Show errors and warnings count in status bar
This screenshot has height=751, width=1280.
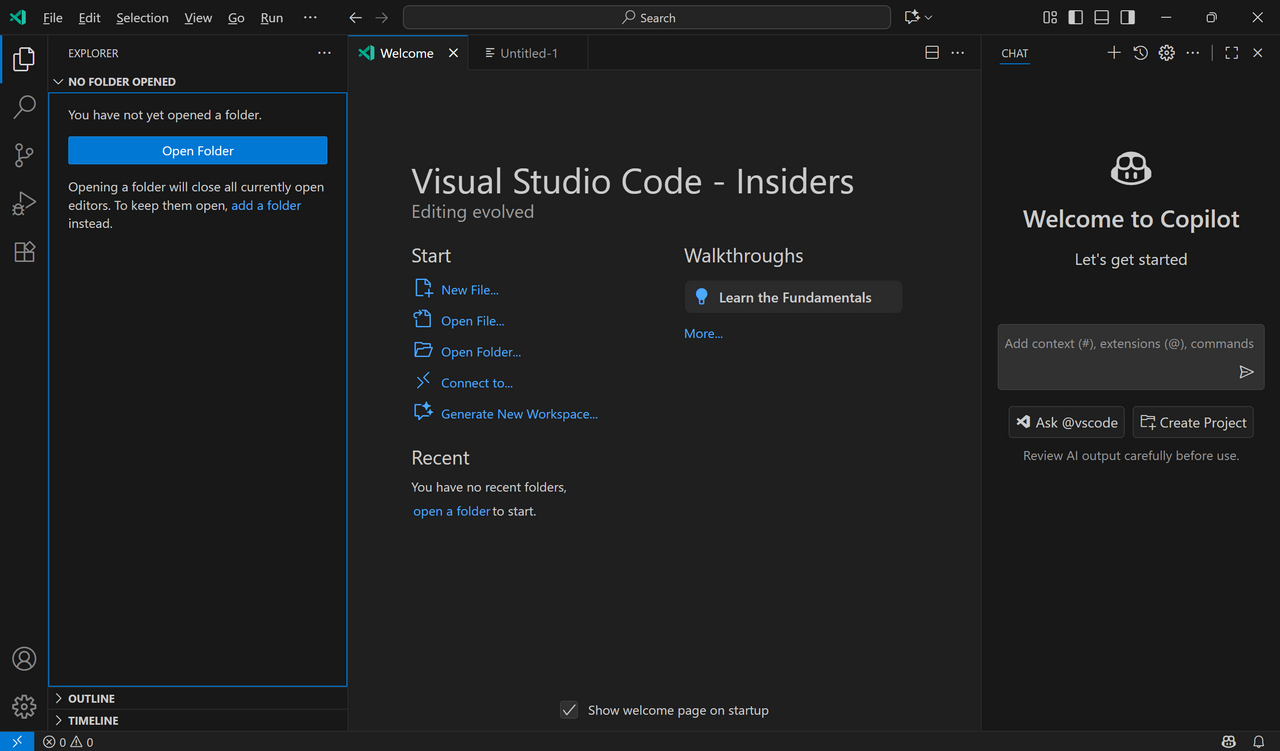[x=68, y=742]
